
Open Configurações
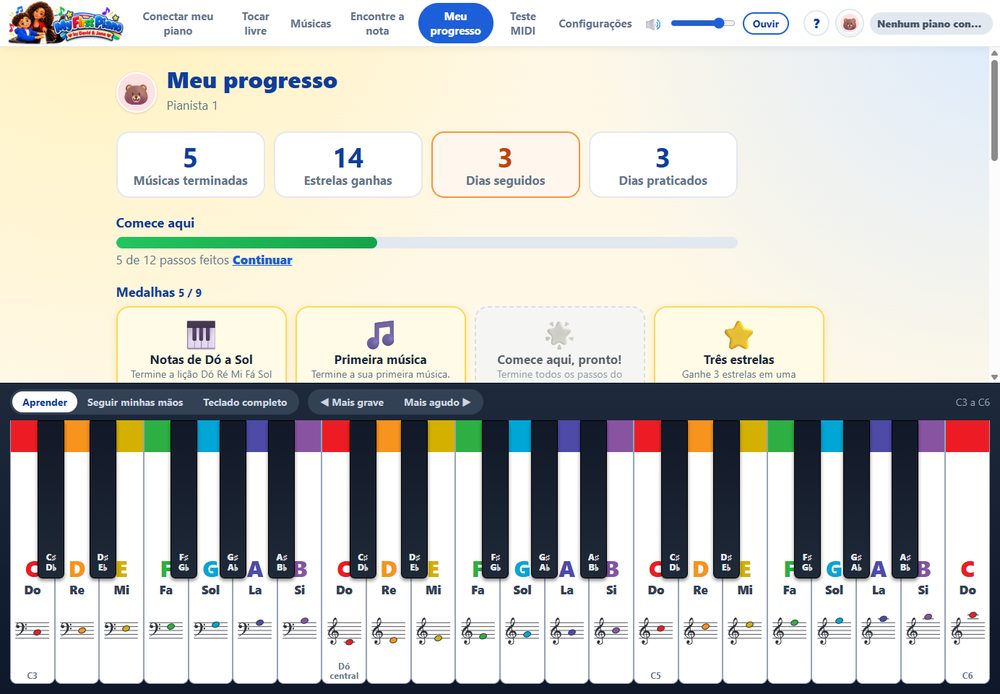click(595, 24)
